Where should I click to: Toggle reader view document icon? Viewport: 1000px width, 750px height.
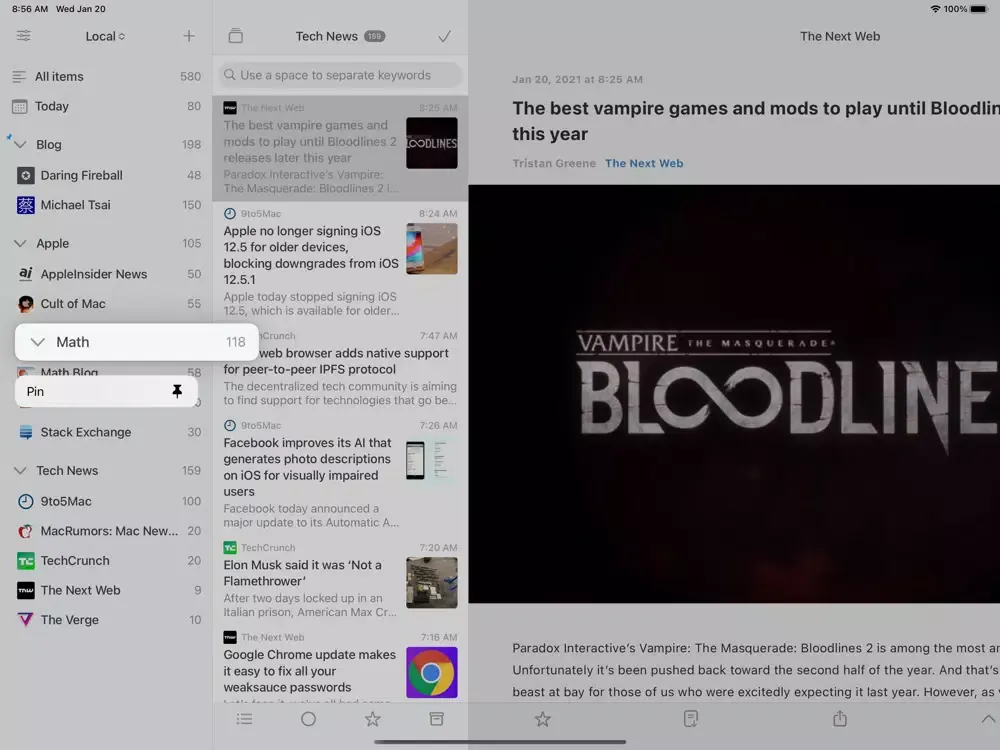coord(691,719)
